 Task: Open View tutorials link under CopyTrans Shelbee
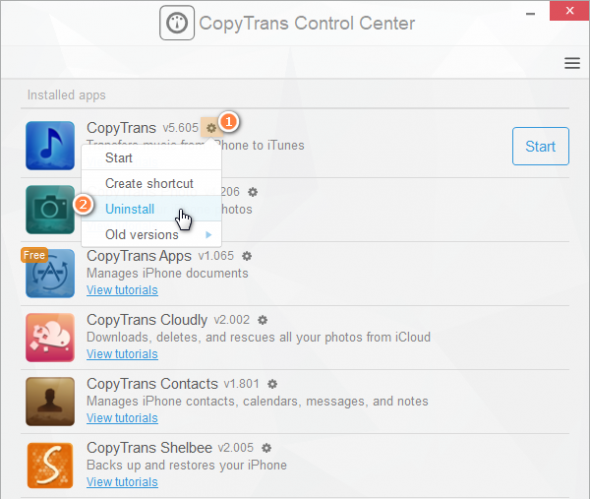pyautogui.click(x=122, y=482)
